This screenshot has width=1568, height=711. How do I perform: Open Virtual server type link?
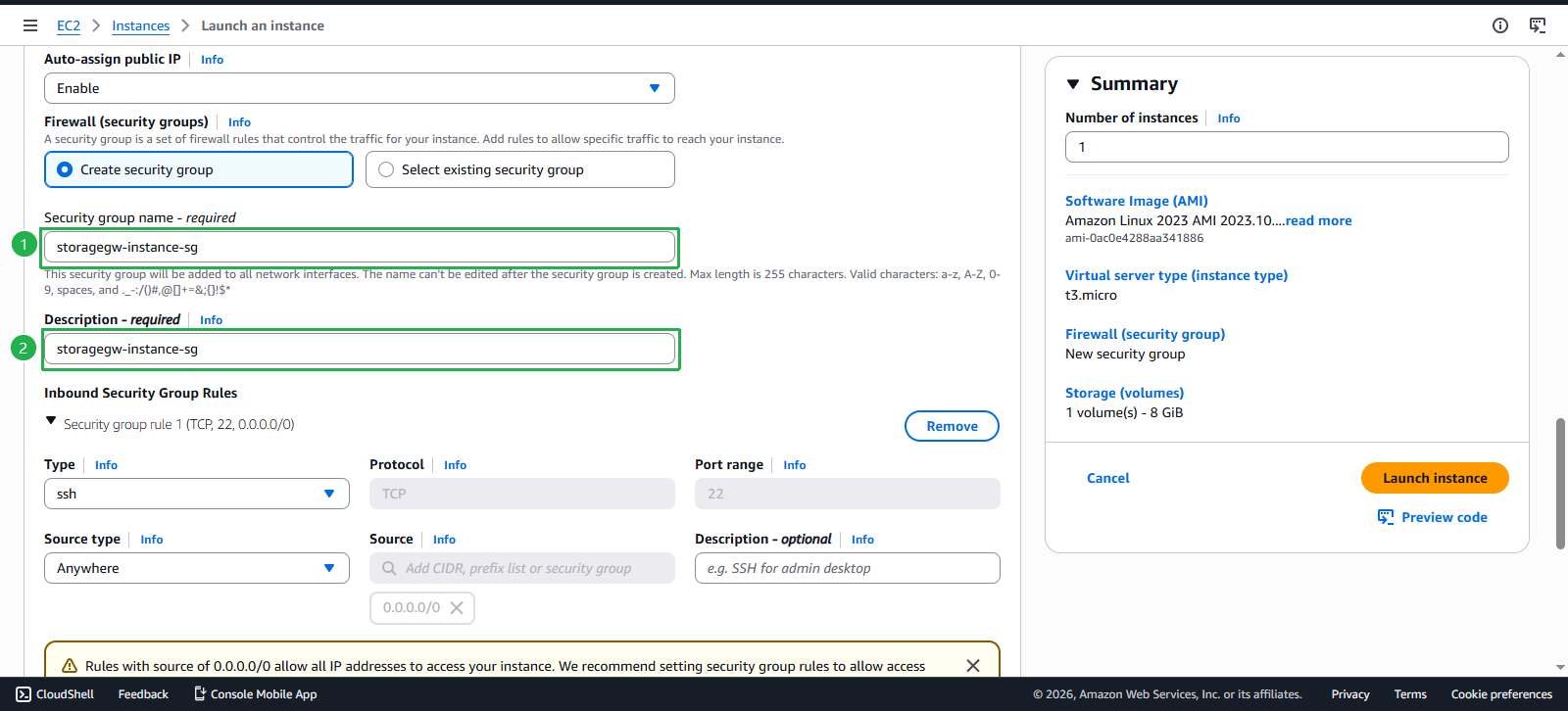click(1177, 275)
